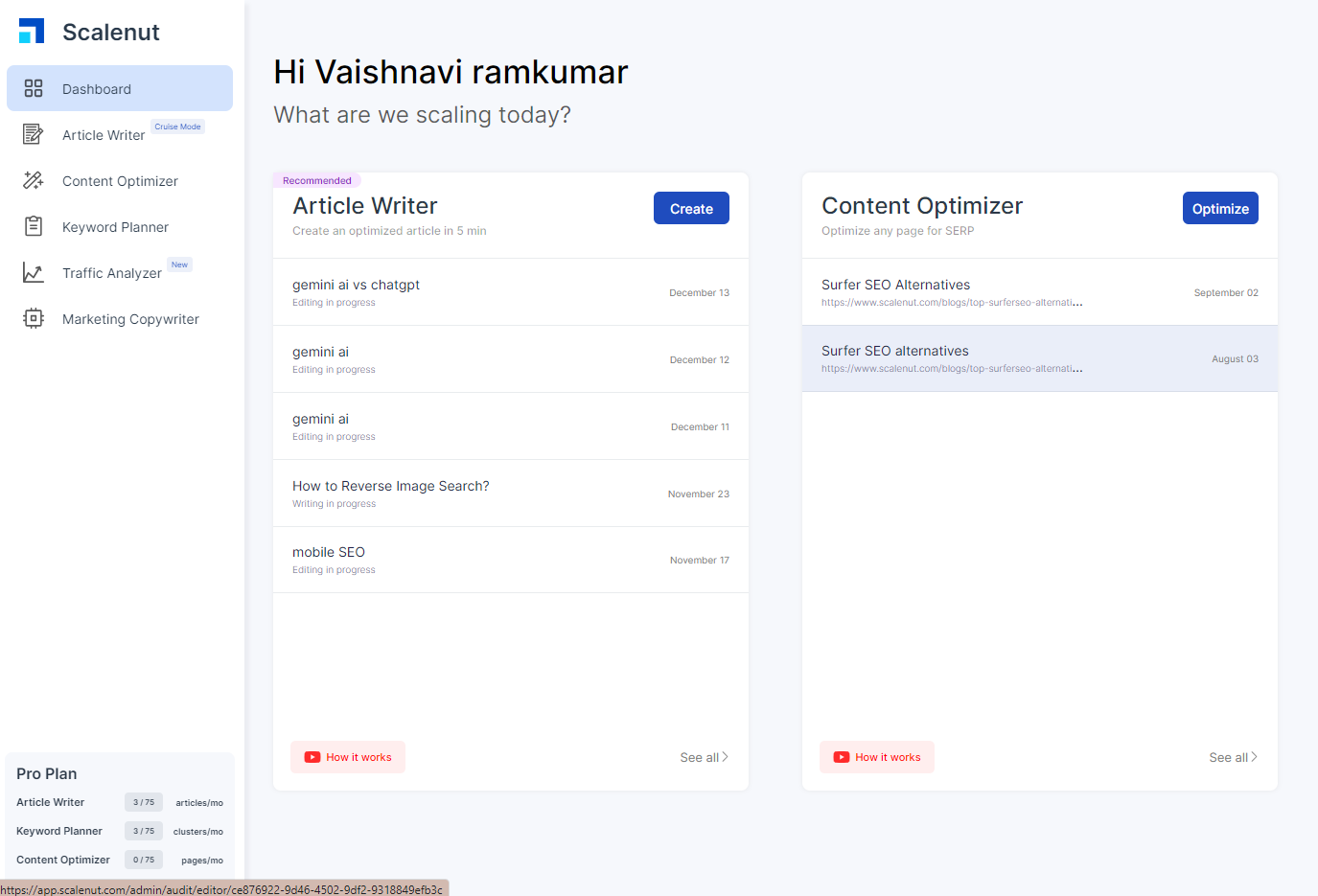Click the Article Writer sidebar icon

pos(34,134)
